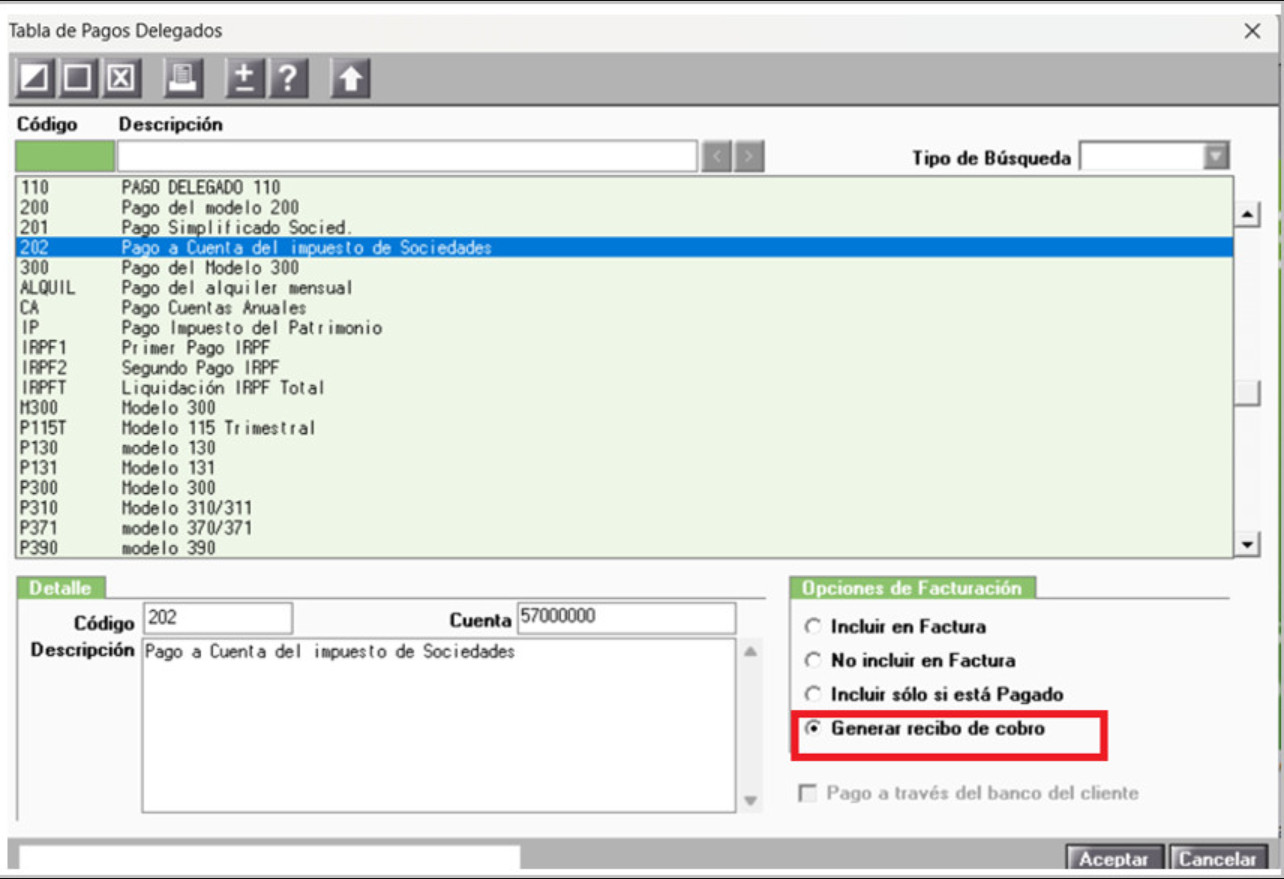Go to next record with right arrow
1284x879 pixels.
click(750, 157)
